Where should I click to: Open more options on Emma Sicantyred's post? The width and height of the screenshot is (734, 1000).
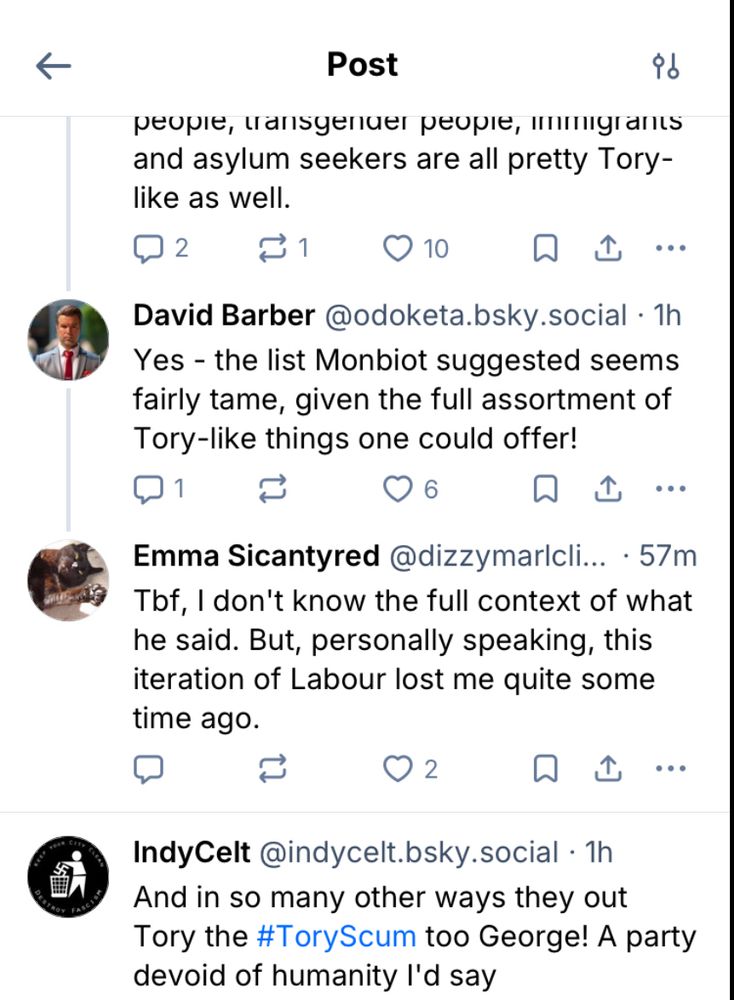pos(670,768)
